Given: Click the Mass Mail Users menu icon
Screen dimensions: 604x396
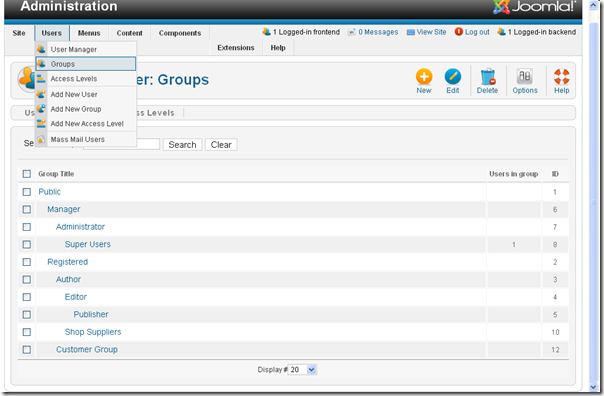Looking at the screenshot, I should click(x=41, y=139).
